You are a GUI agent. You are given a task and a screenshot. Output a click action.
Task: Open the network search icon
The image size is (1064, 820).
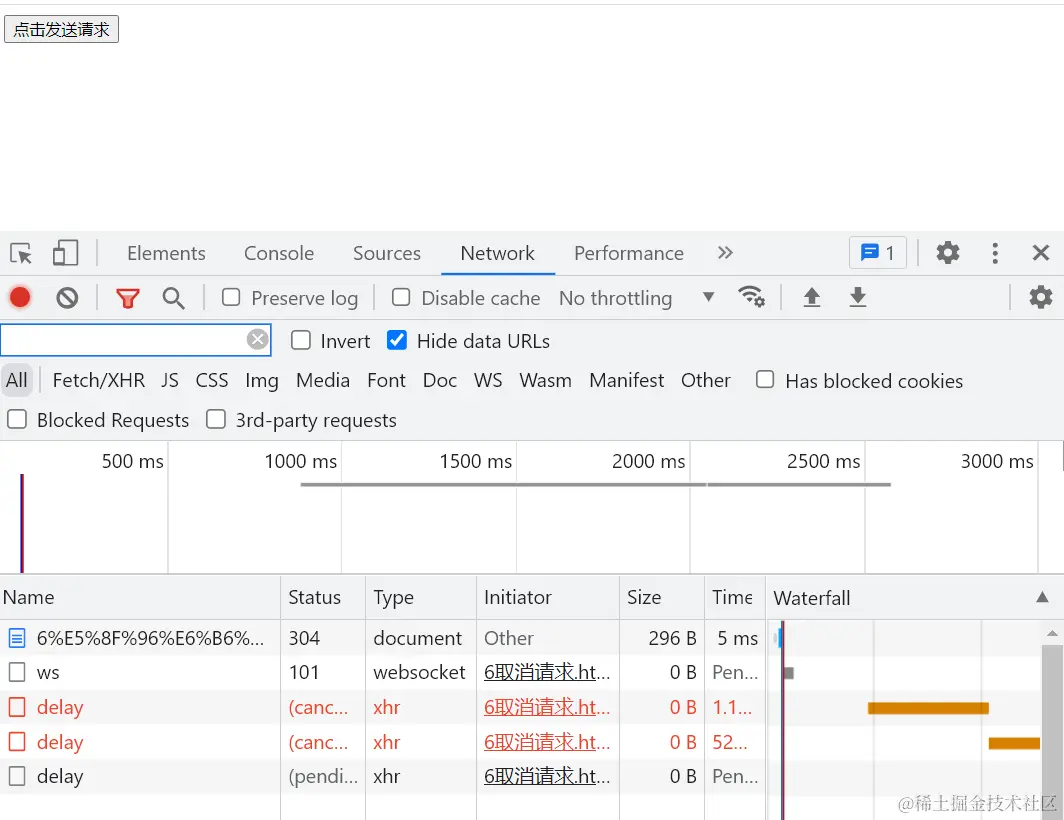[173, 298]
